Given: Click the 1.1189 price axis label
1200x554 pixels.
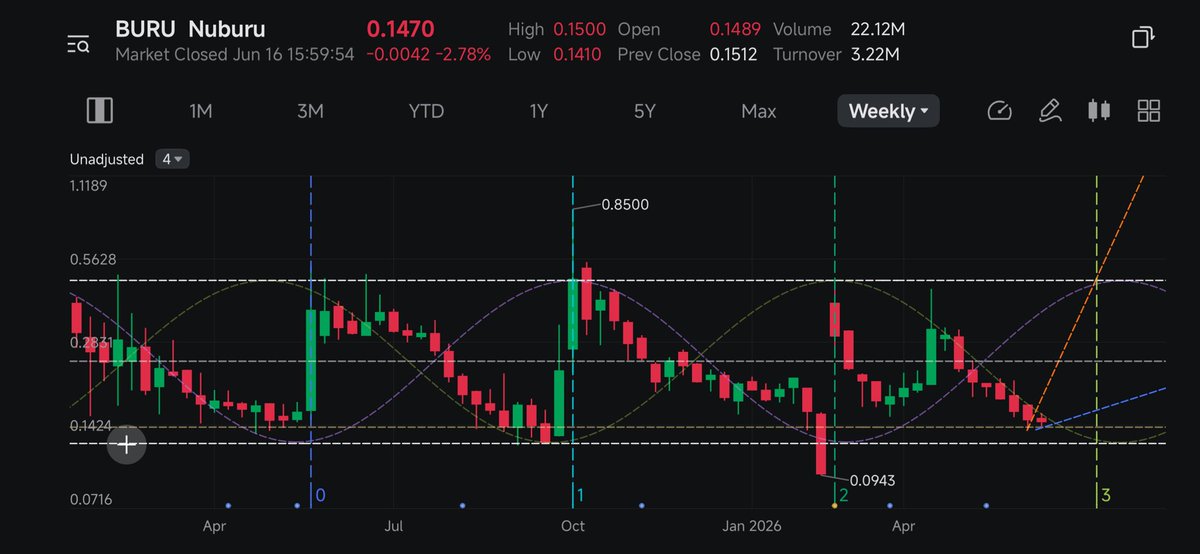Looking at the screenshot, I should [x=89, y=185].
